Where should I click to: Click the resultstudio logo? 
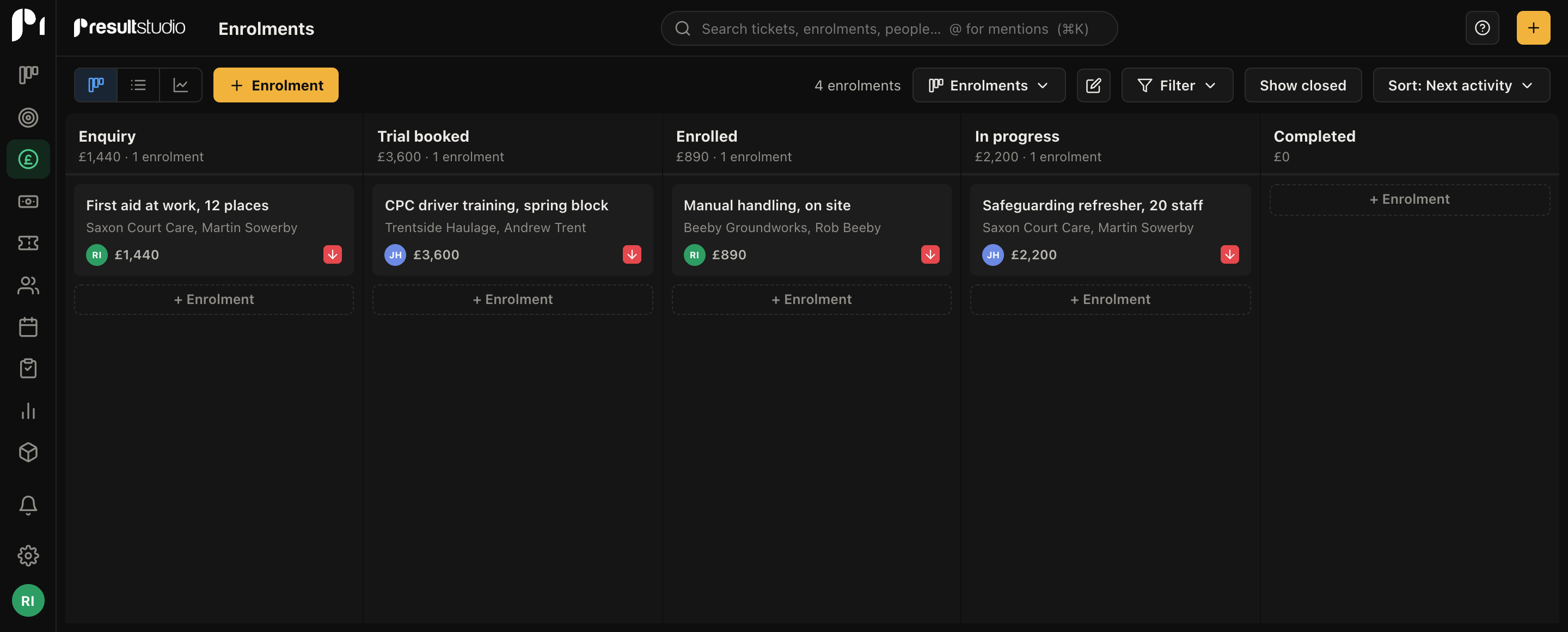pyautogui.click(x=129, y=27)
